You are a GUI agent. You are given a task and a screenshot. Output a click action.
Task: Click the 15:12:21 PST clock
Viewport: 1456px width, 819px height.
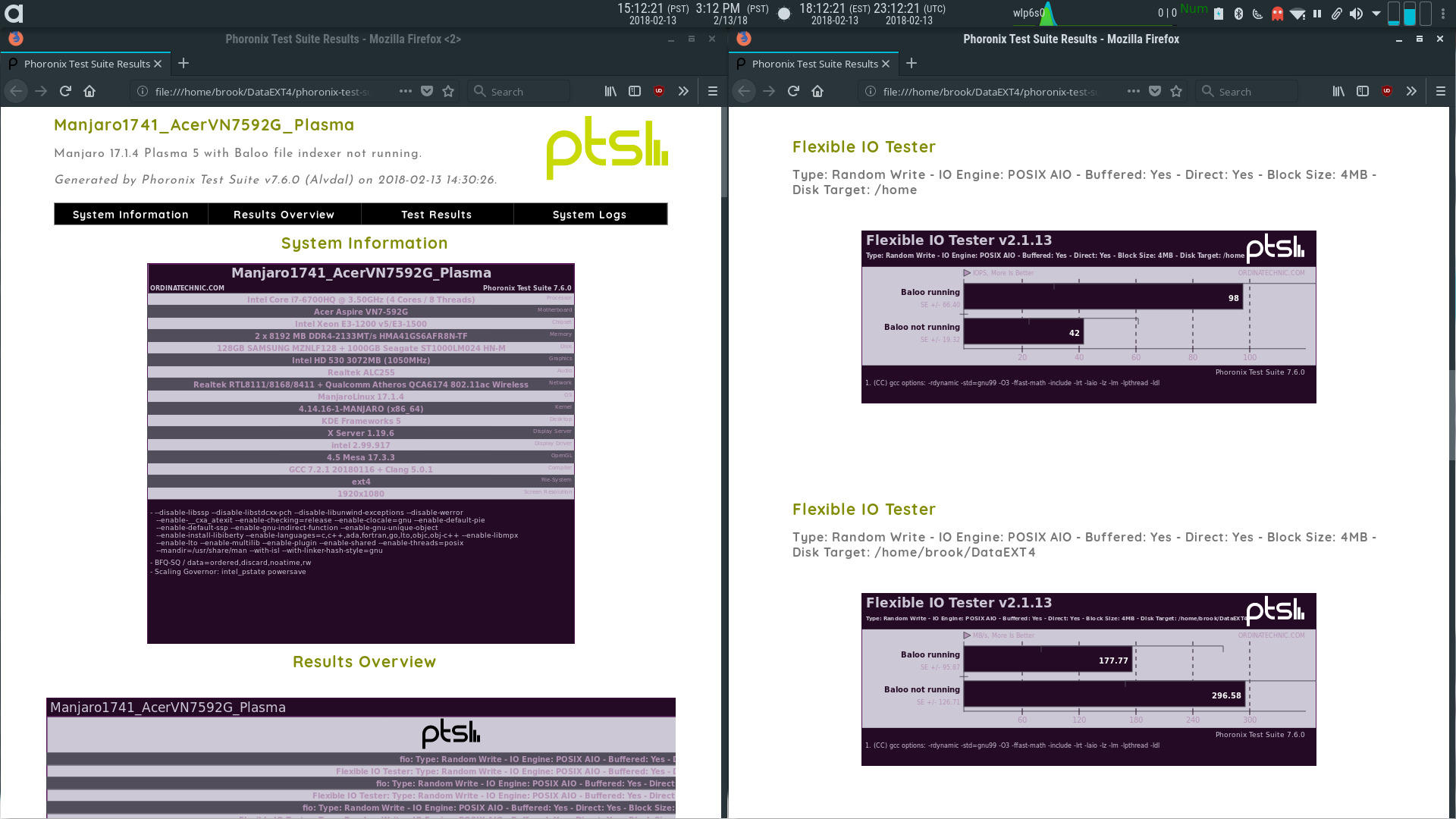pyautogui.click(x=653, y=14)
